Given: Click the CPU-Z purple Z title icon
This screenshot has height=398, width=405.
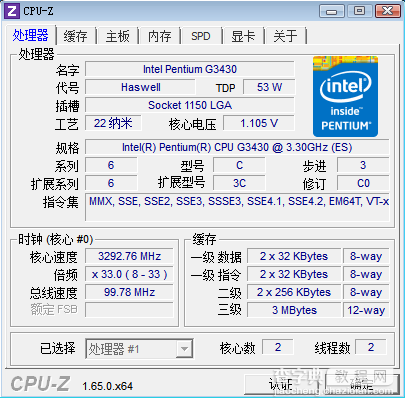Looking at the screenshot, I should tap(12, 11).
